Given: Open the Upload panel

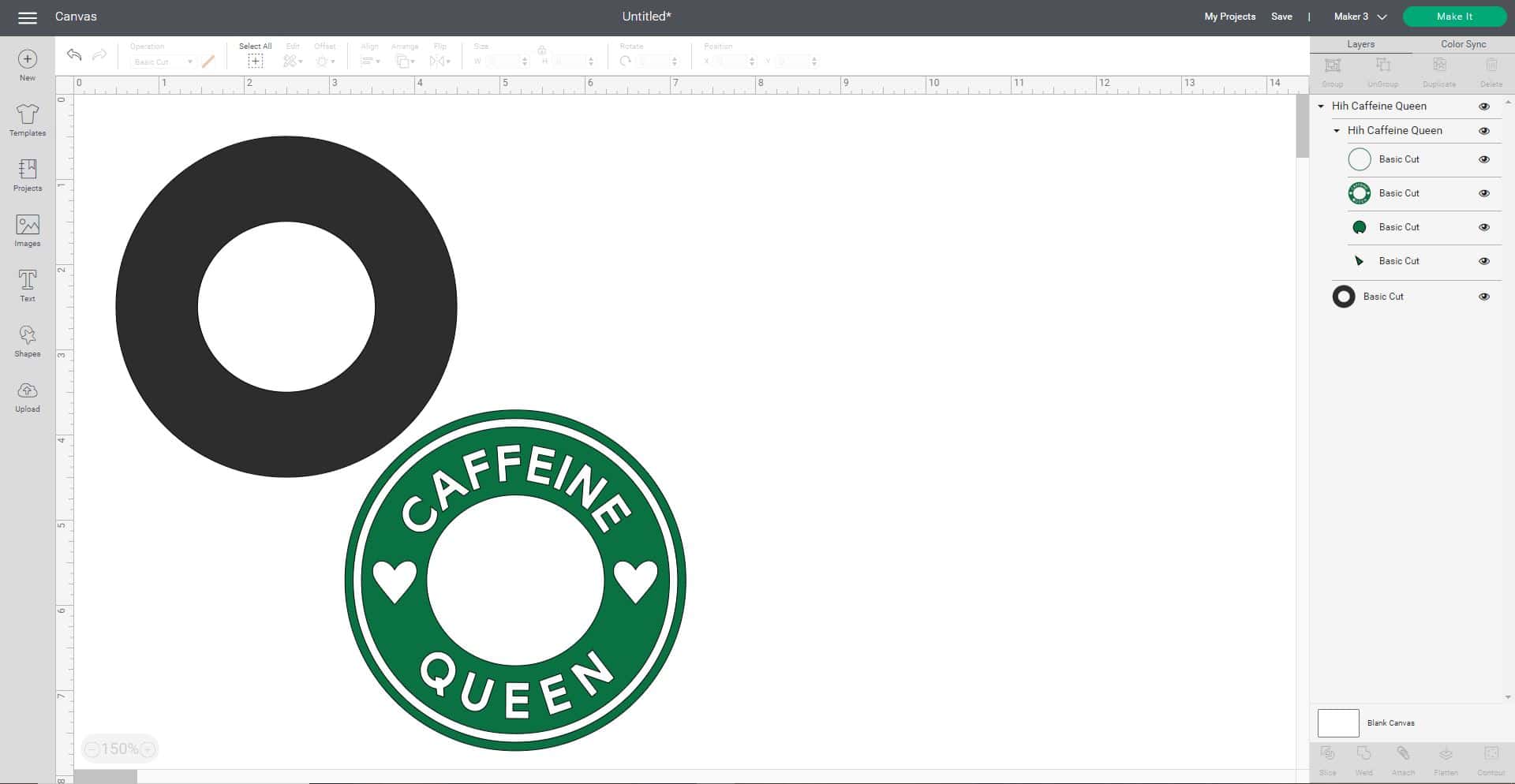Looking at the screenshot, I should tap(28, 397).
